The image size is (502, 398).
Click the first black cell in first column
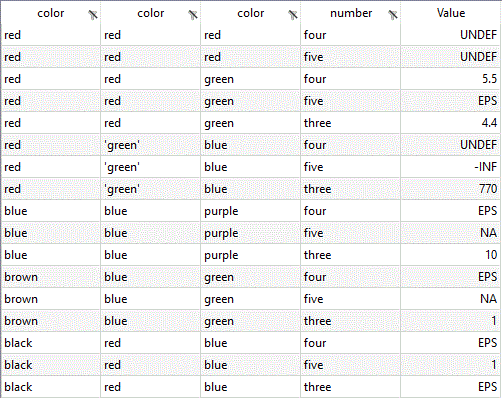tap(51, 343)
